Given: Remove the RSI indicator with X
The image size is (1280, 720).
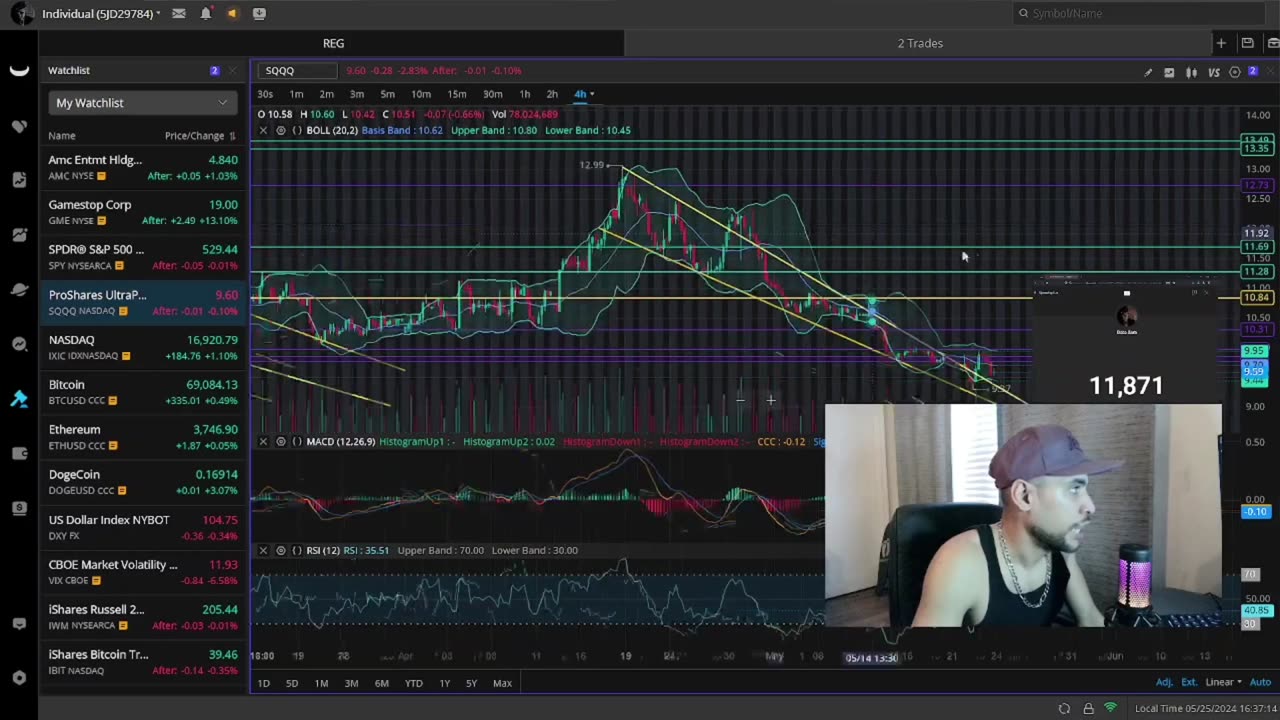Looking at the screenshot, I should (x=263, y=550).
